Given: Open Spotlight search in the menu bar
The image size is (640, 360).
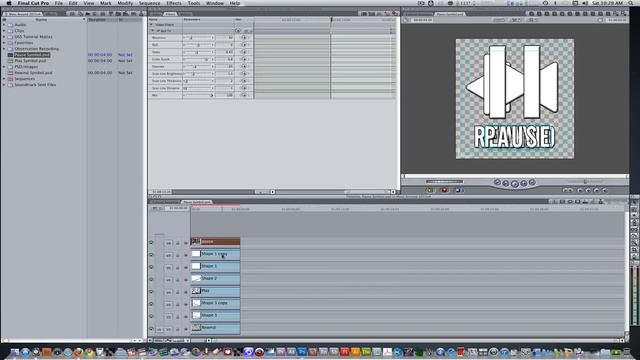Looking at the screenshot, I should [x=631, y=3].
